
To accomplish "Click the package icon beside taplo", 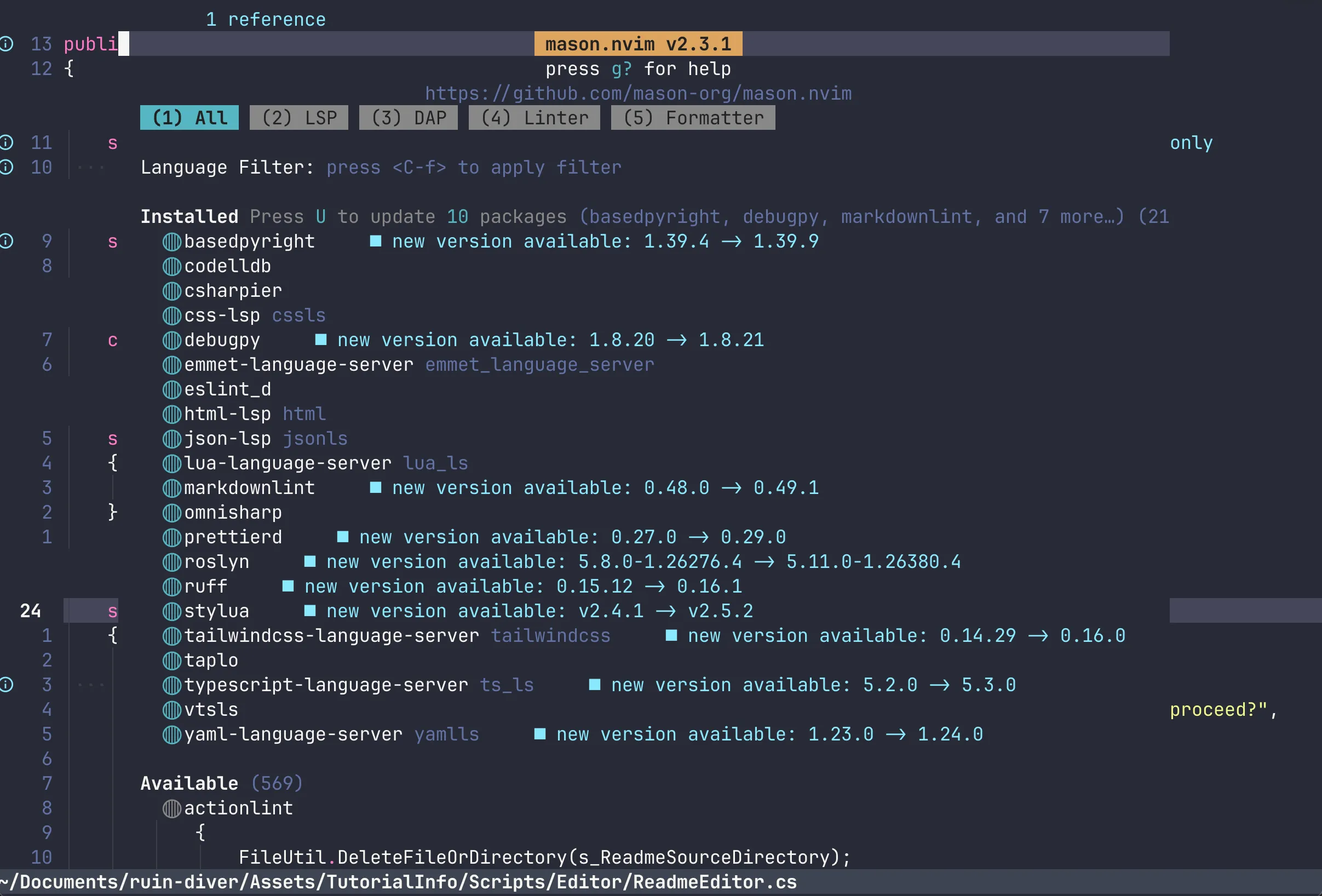I will 172,661.
